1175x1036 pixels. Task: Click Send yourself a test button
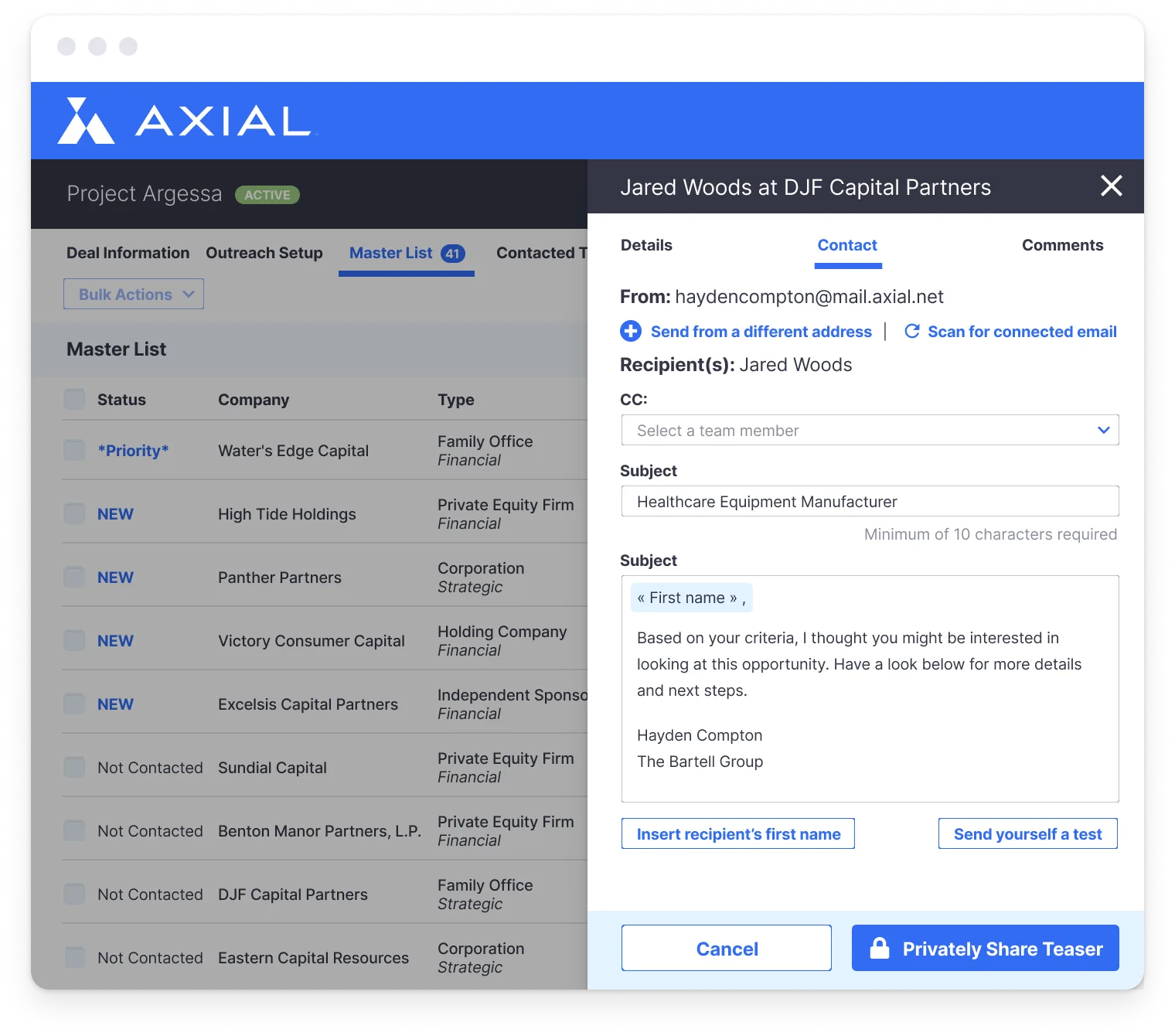(1027, 834)
